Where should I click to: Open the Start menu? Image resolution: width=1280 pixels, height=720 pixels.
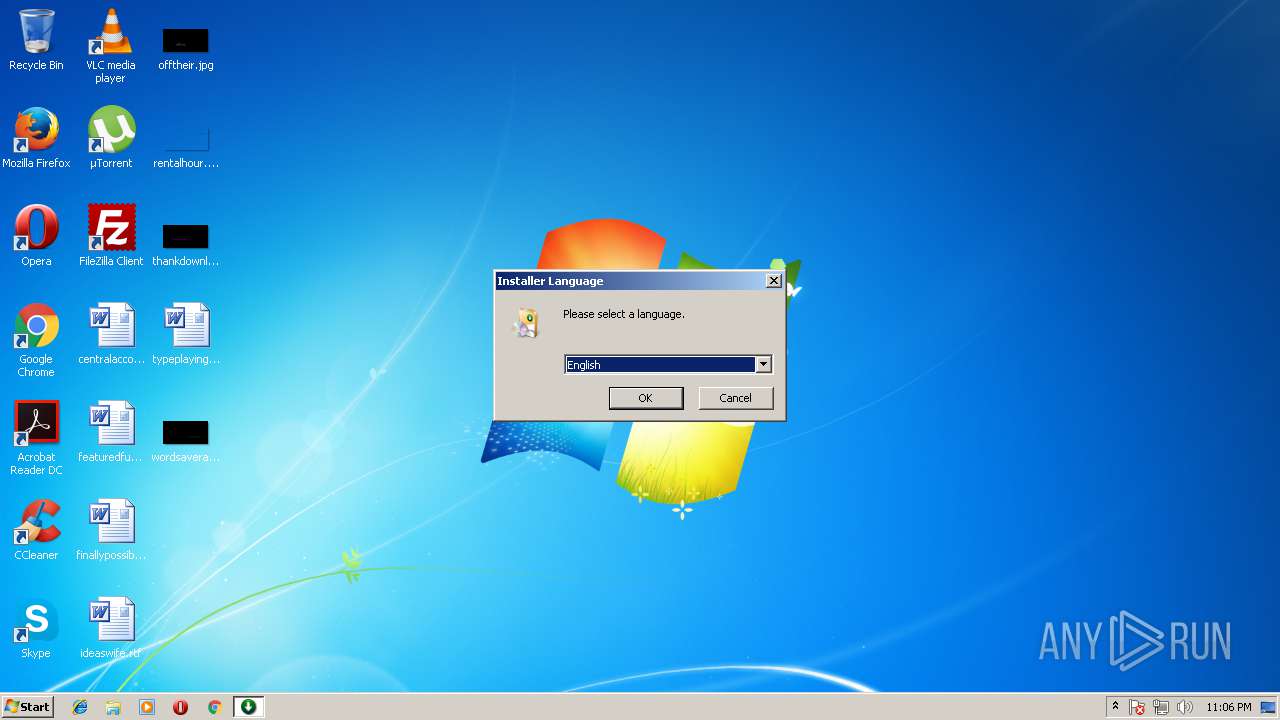click(x=27, y=707)
